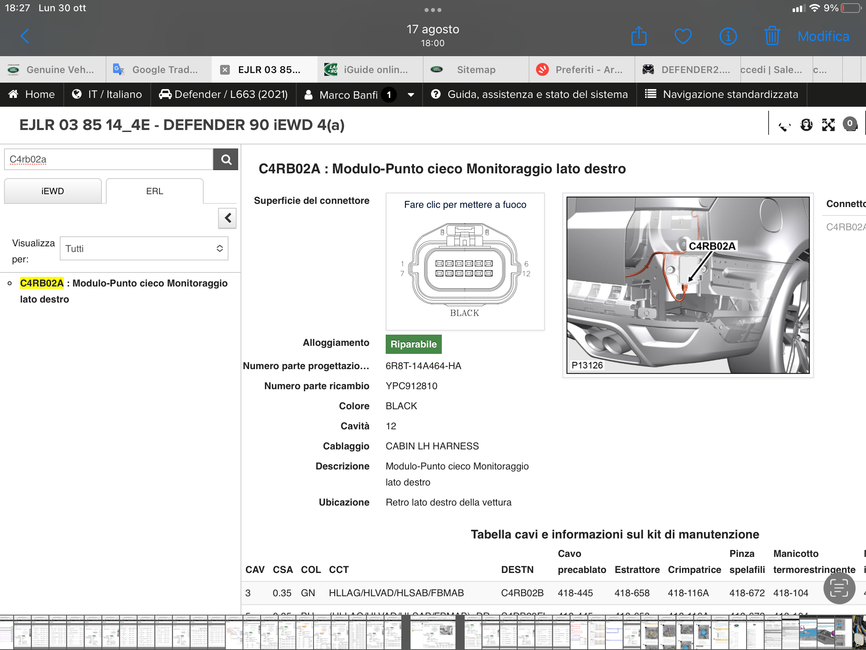Collapse the sidebar with left chevron
Image resolution: width=866 pixels, height=650 pixels.
pyautogui.click(x=228, y=218)
